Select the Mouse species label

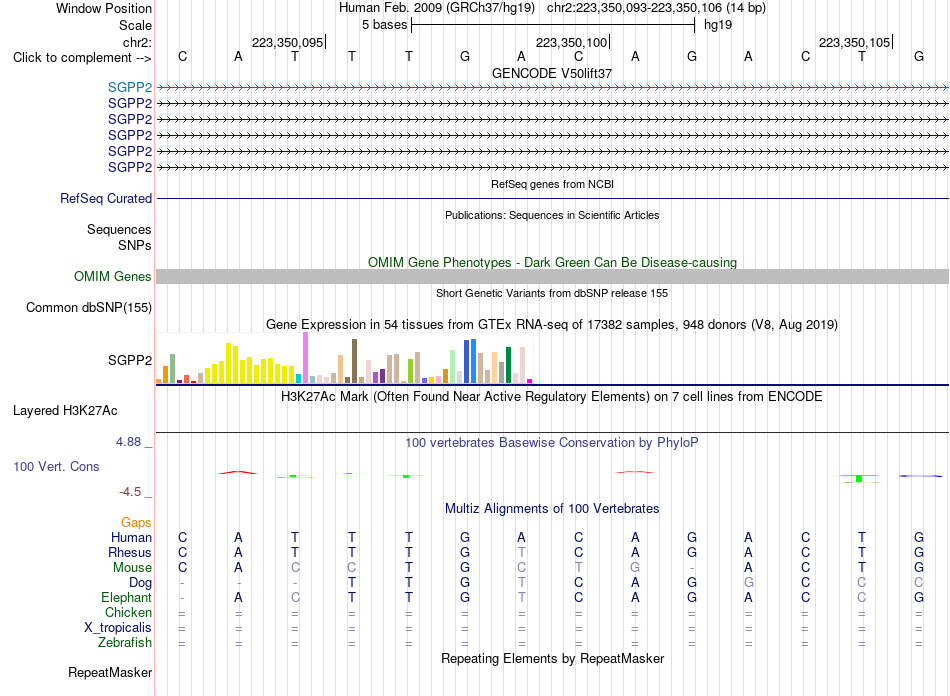132,568
